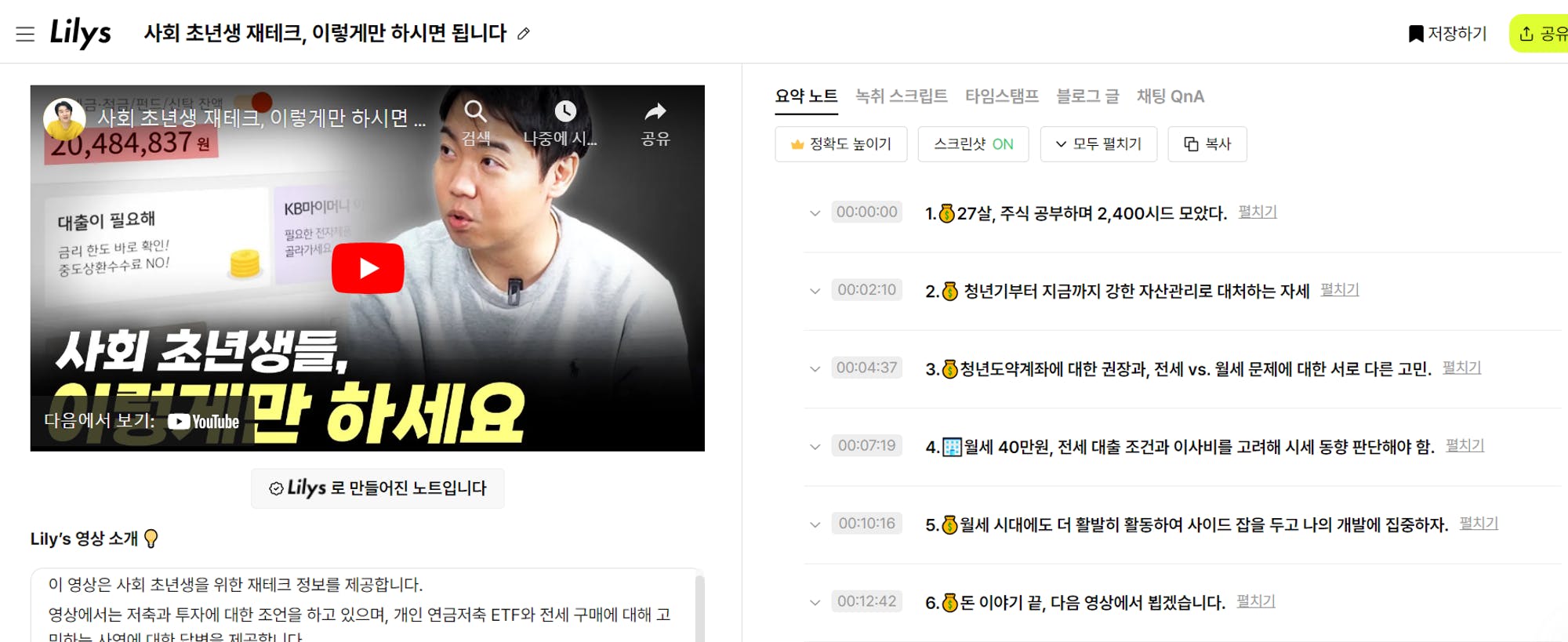Switch to the 채팅 QnA tab
The height and width of the screenshot is (642, 1568).
[x=1171, y=96]
